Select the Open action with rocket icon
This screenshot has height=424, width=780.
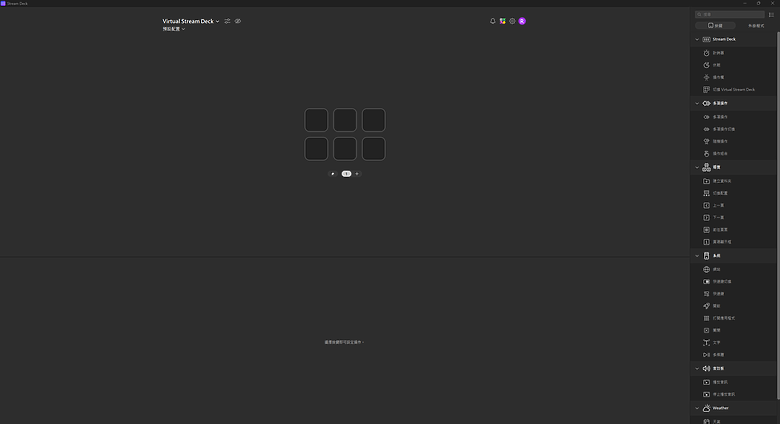[x=734, y=306]
